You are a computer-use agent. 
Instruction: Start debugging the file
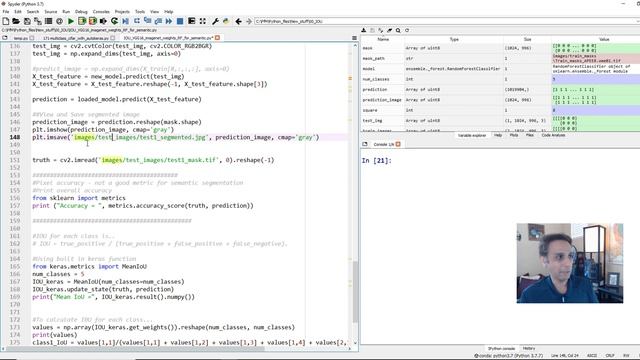[125, 21]
